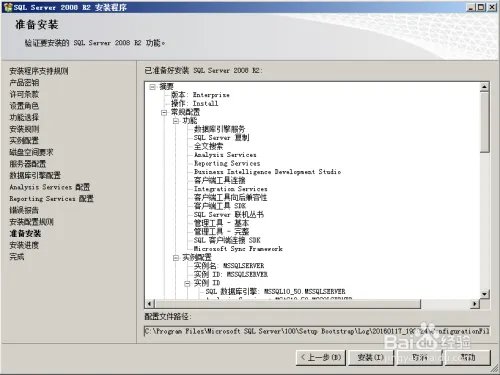Select 管理工具 - 完整 tree row
The width and height of the screenshot is (500, 375).
pos(221,232)
